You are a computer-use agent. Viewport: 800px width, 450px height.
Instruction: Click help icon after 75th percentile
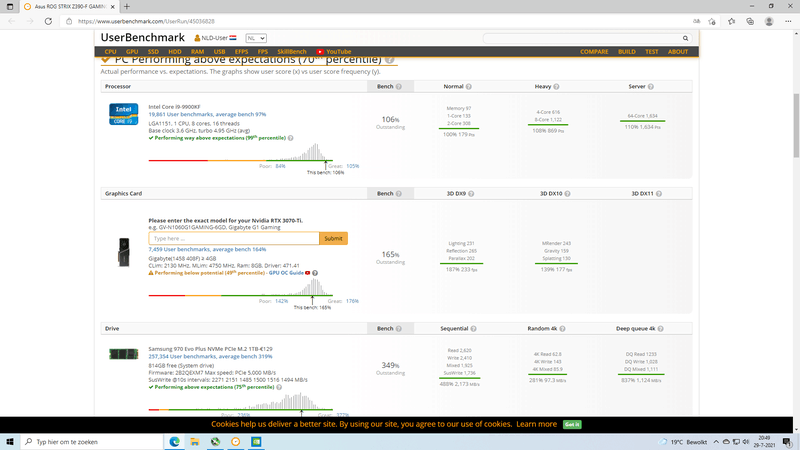(x=279, y=387)
